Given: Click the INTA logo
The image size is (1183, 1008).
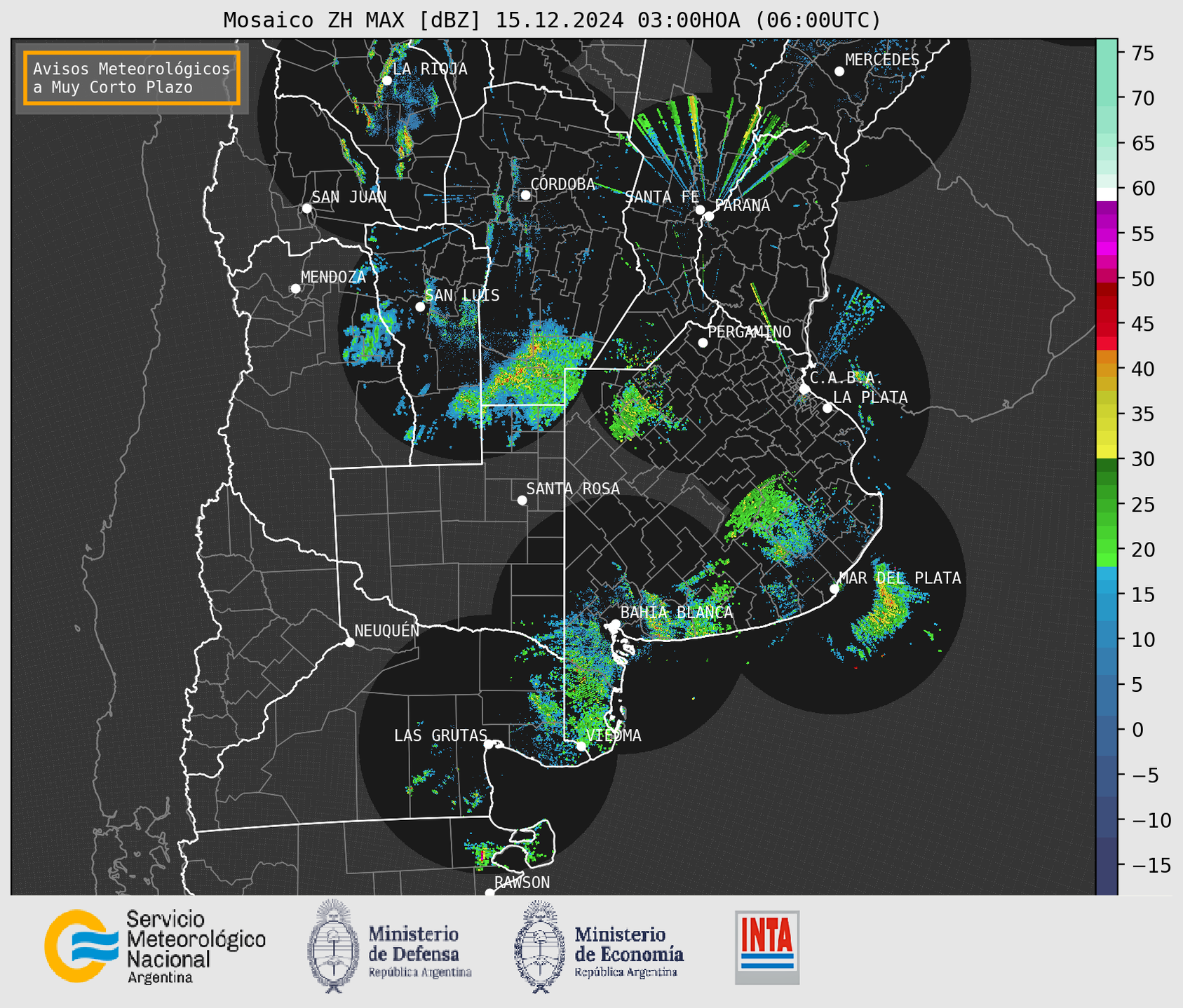Looking at the screenshot, I should (x=767, y=947).
